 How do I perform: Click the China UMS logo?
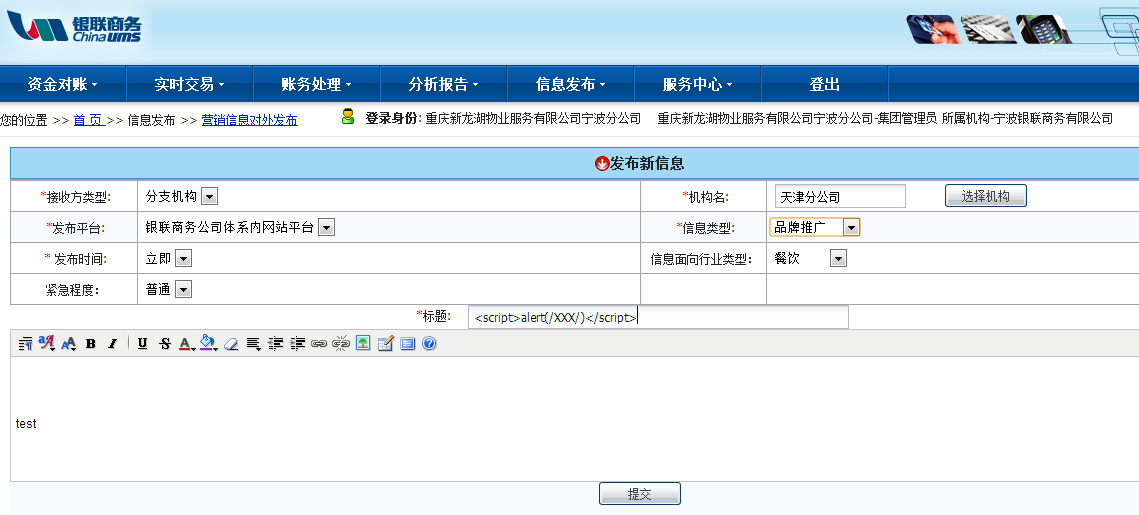75,27
